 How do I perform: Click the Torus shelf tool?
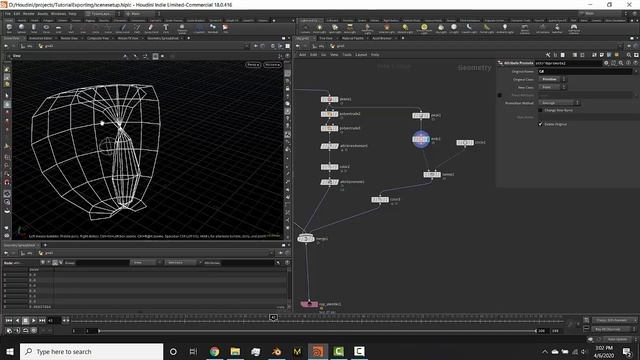tap(46, 29)
